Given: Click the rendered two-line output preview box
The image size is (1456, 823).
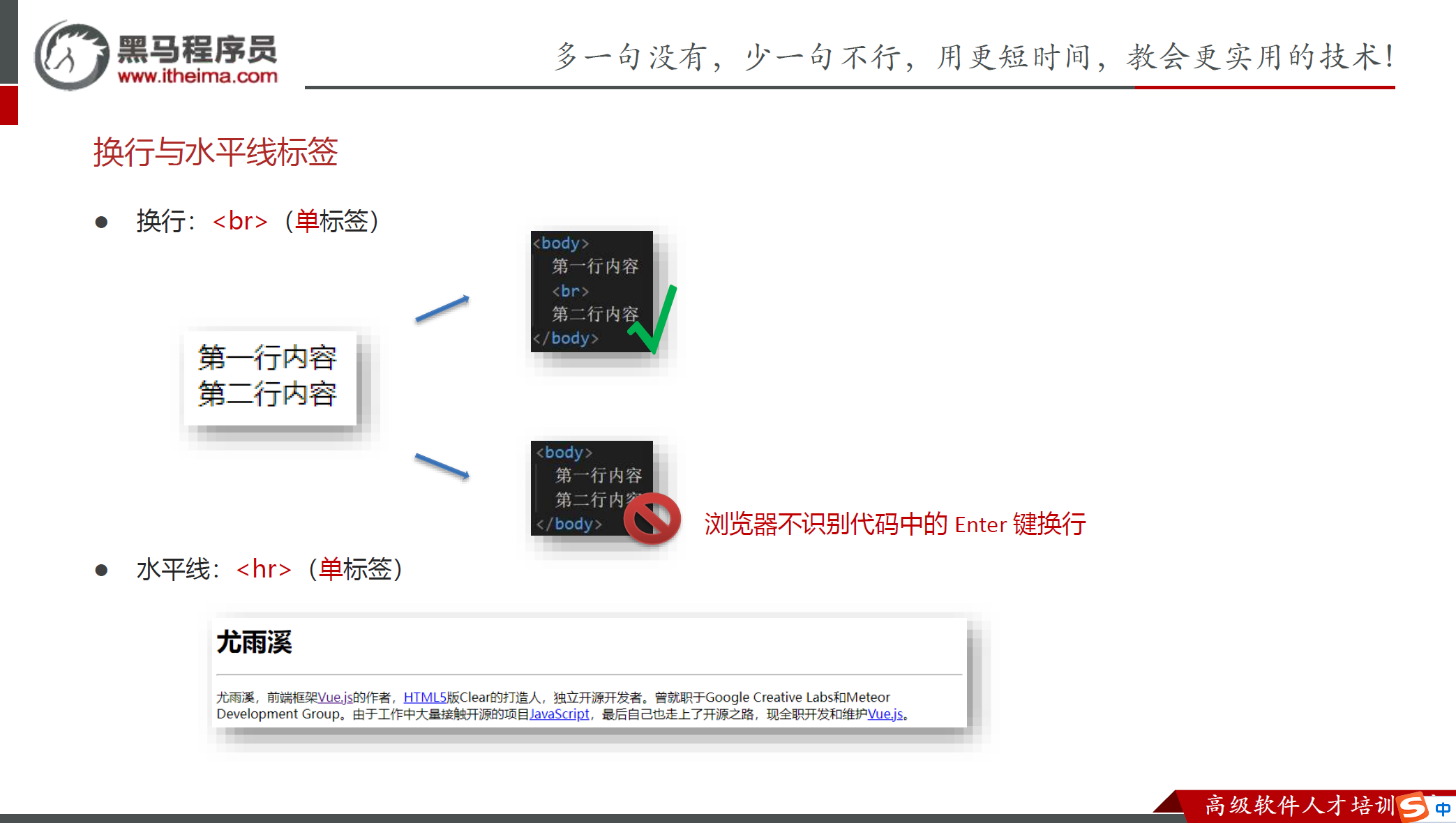Looking at the screenshot, I should click(x=269, y=377).
